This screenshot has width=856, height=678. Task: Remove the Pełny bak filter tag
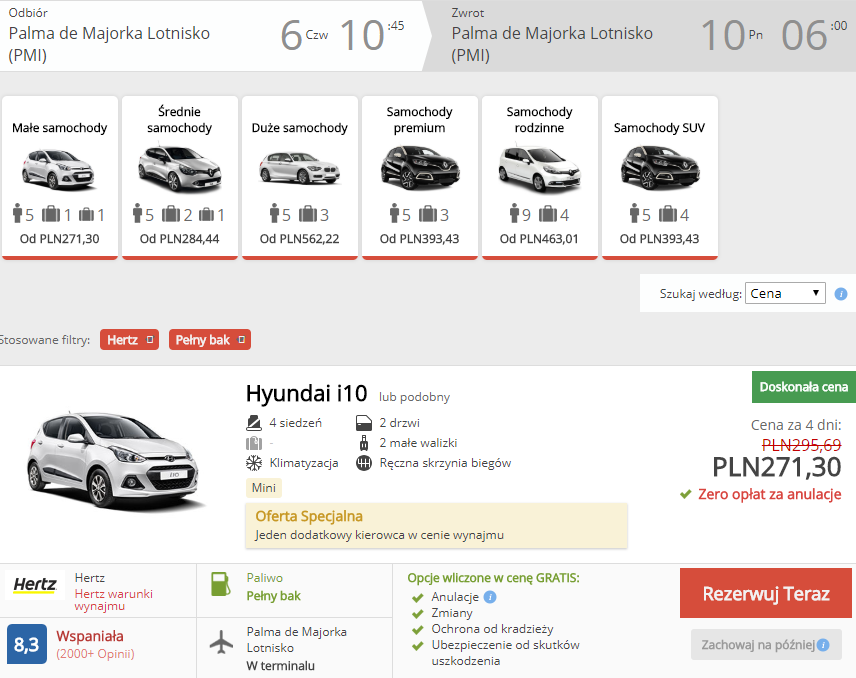(242, 340)
